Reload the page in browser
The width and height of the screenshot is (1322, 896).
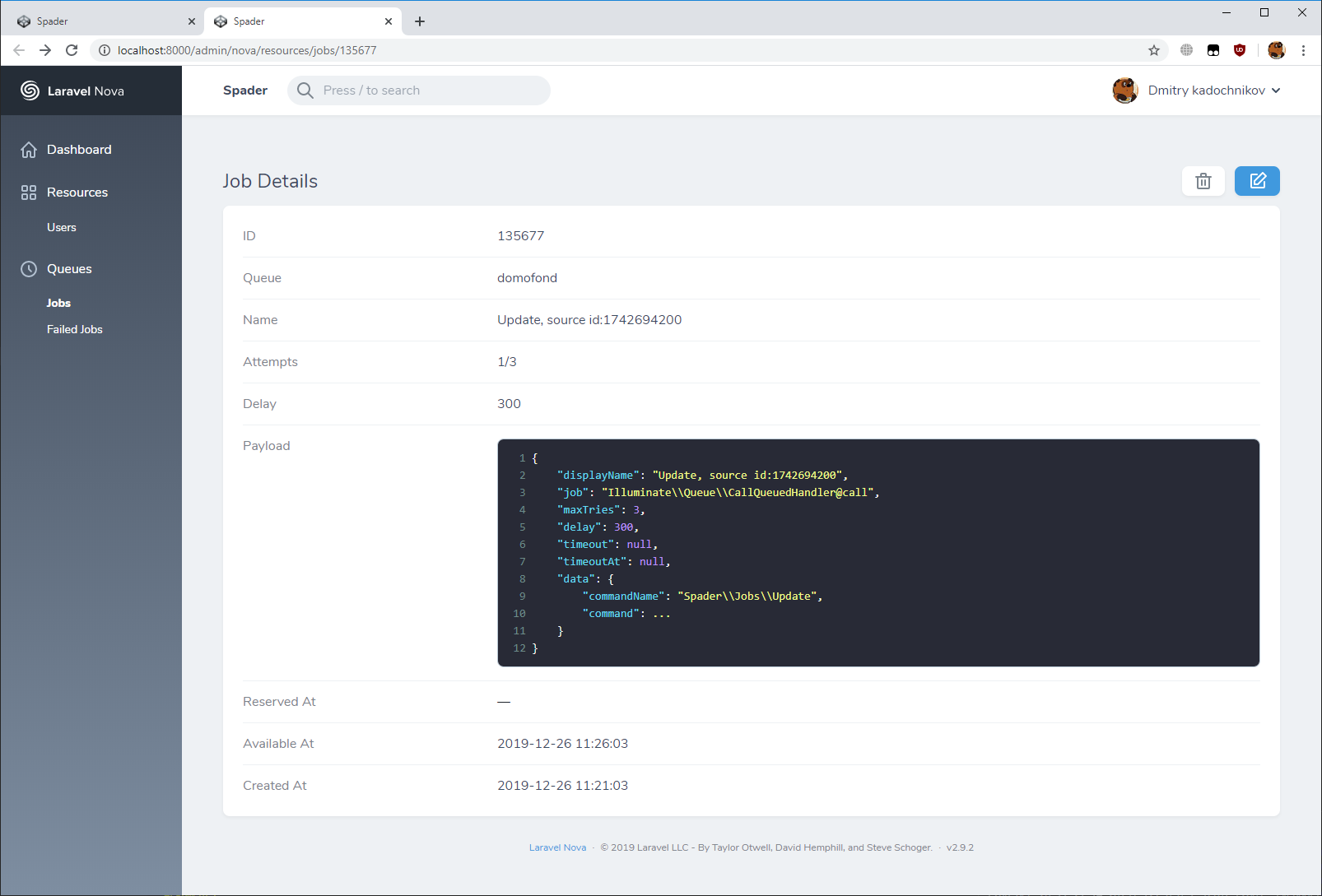click(x=72, y=50)
